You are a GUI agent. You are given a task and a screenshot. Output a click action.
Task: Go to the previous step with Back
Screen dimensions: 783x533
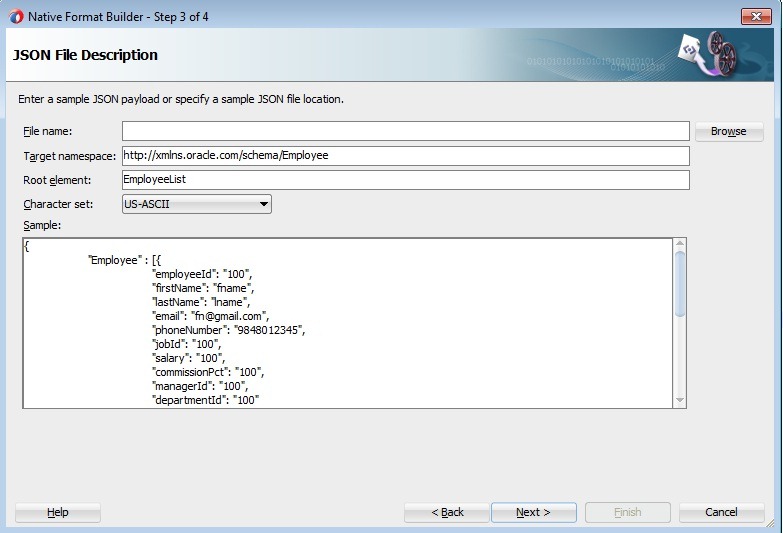coord(447,512)
